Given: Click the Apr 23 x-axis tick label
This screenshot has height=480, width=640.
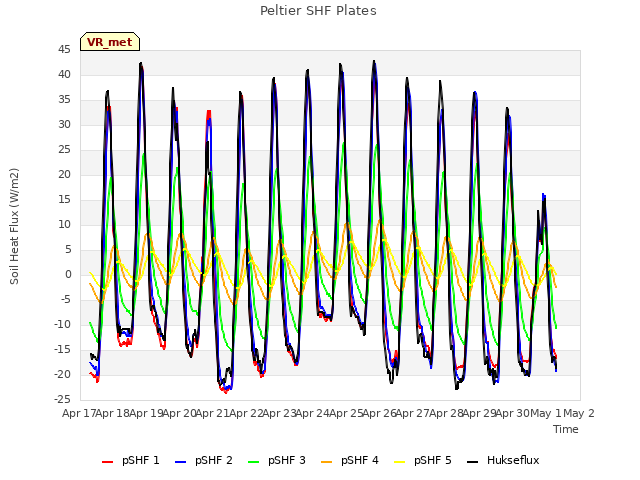Looking at the screenshot, I should [279, 413].
